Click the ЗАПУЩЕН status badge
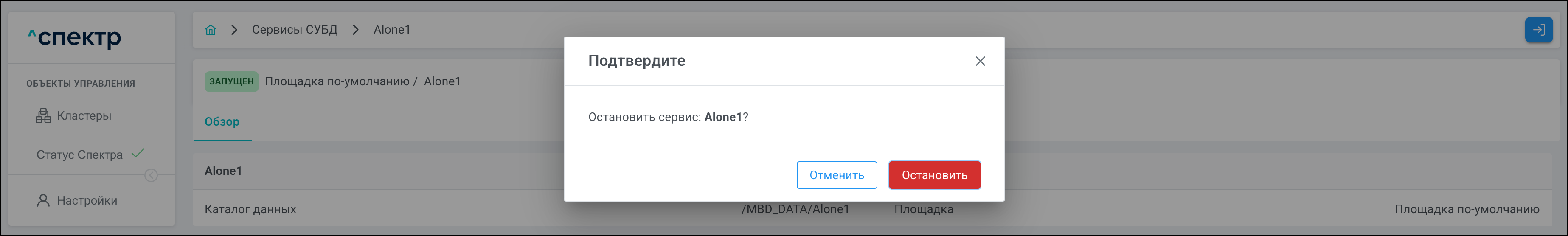The image size is (1568, 236). 231,81
